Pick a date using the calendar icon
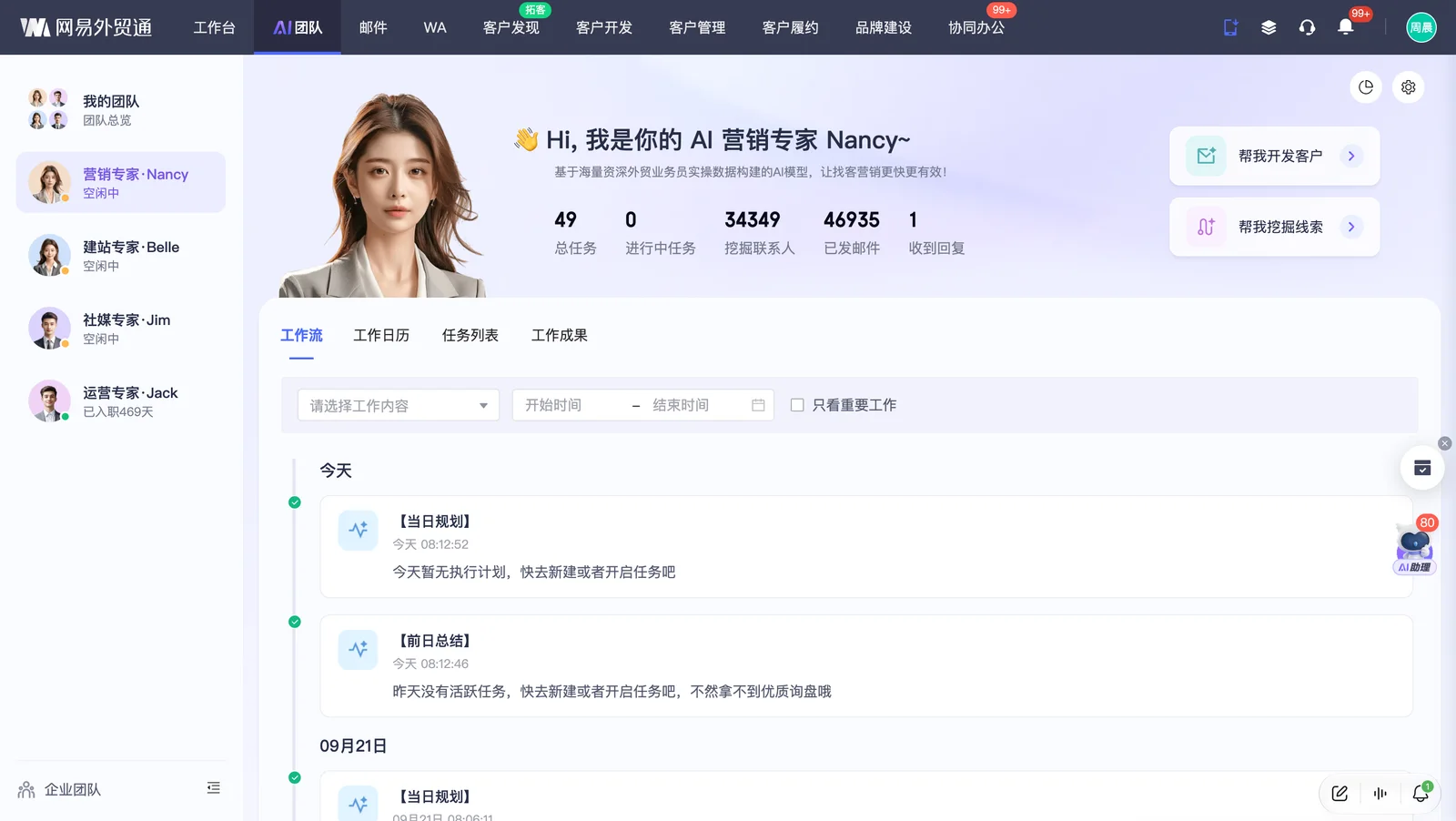Viewport: 1456px width, 821px height. coord(758,405)
